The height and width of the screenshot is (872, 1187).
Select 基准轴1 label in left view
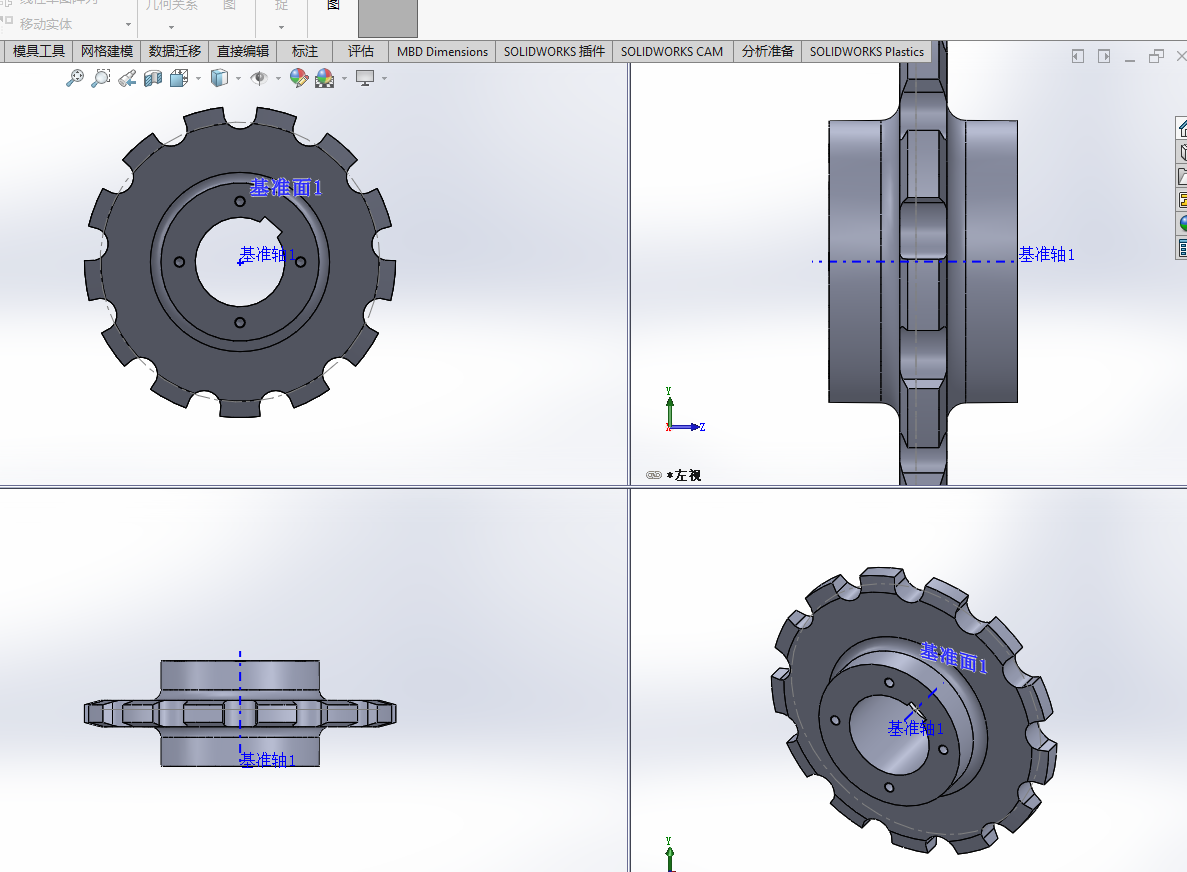1046,254
